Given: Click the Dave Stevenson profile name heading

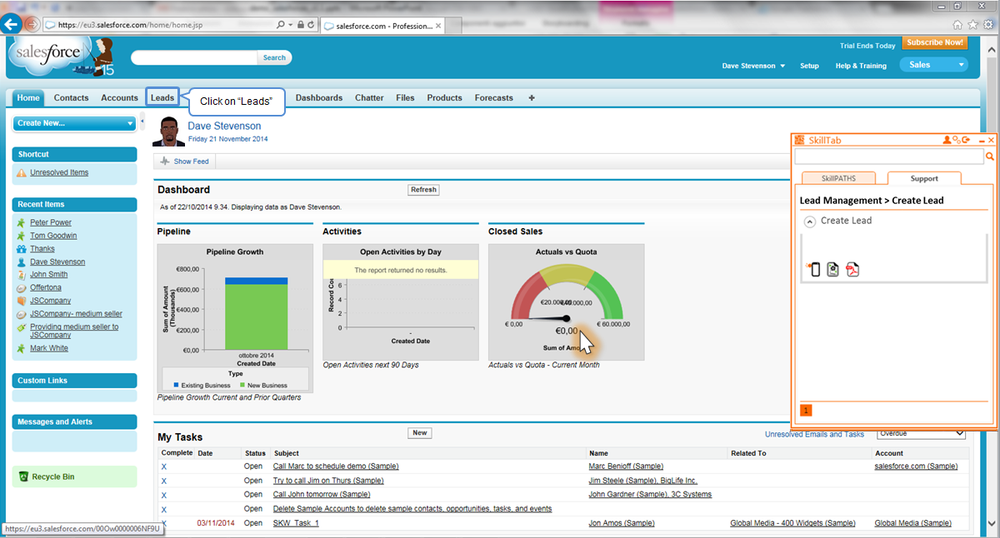Looking at the screenshot, I should click(224, 126).
